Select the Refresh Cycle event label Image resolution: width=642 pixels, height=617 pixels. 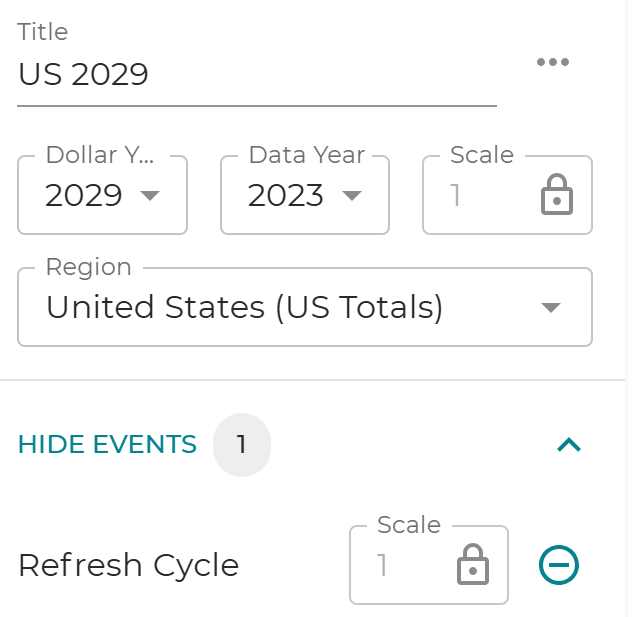(x=129, y=566)
